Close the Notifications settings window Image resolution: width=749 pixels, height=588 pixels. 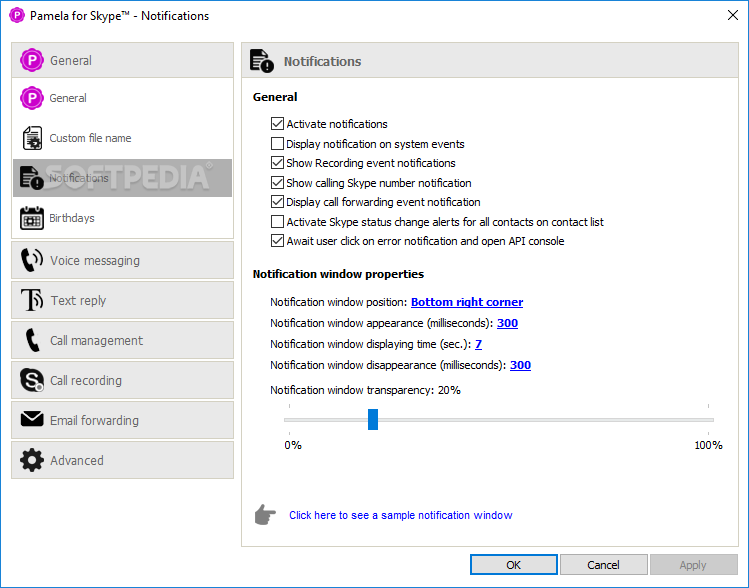click(733, 15)
